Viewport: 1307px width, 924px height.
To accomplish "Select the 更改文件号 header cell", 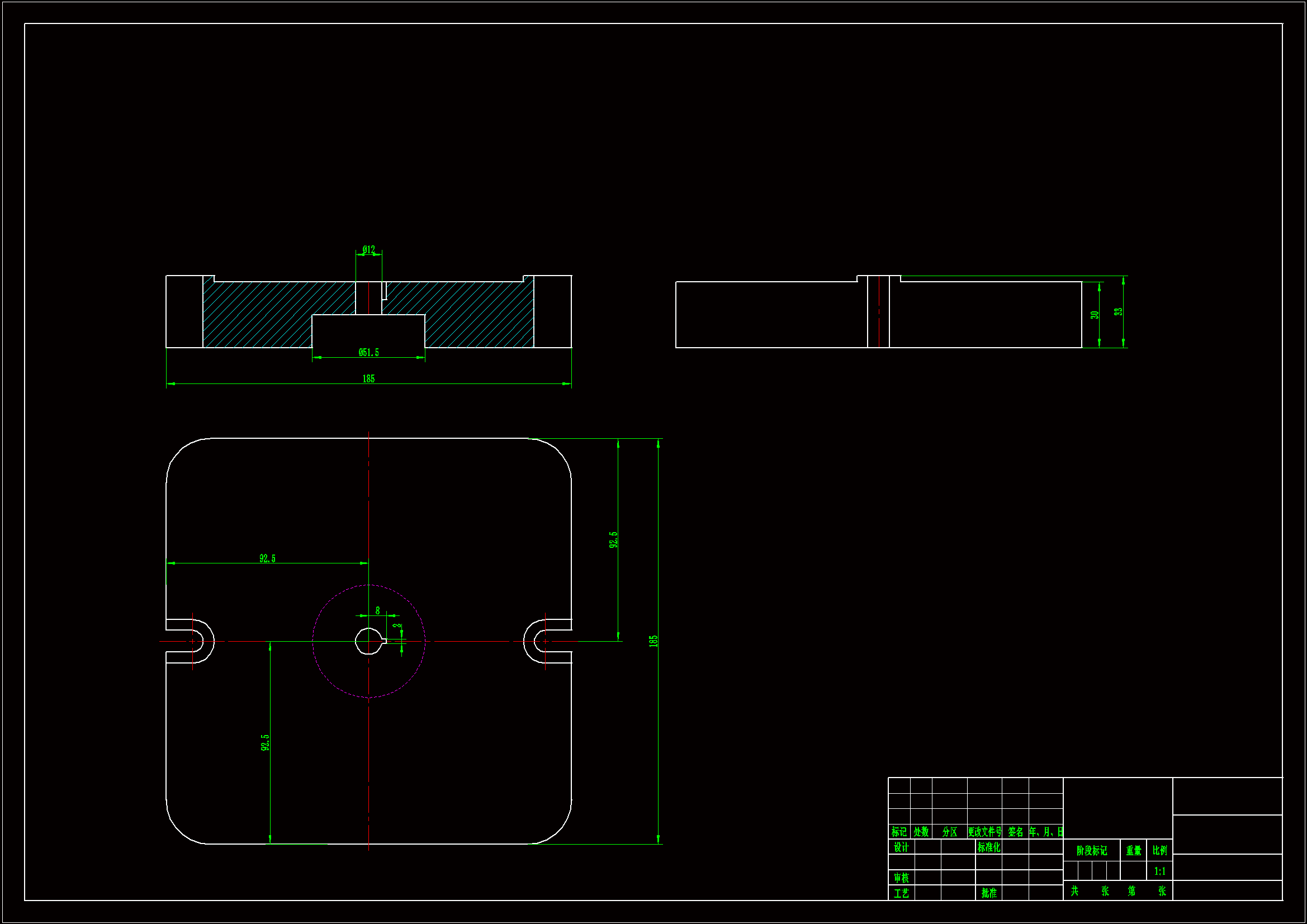I will pos(984,832).
